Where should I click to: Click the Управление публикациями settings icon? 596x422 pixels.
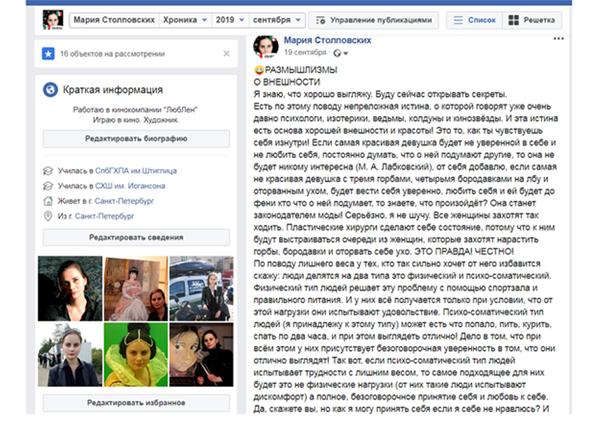(x=320, y=20)
